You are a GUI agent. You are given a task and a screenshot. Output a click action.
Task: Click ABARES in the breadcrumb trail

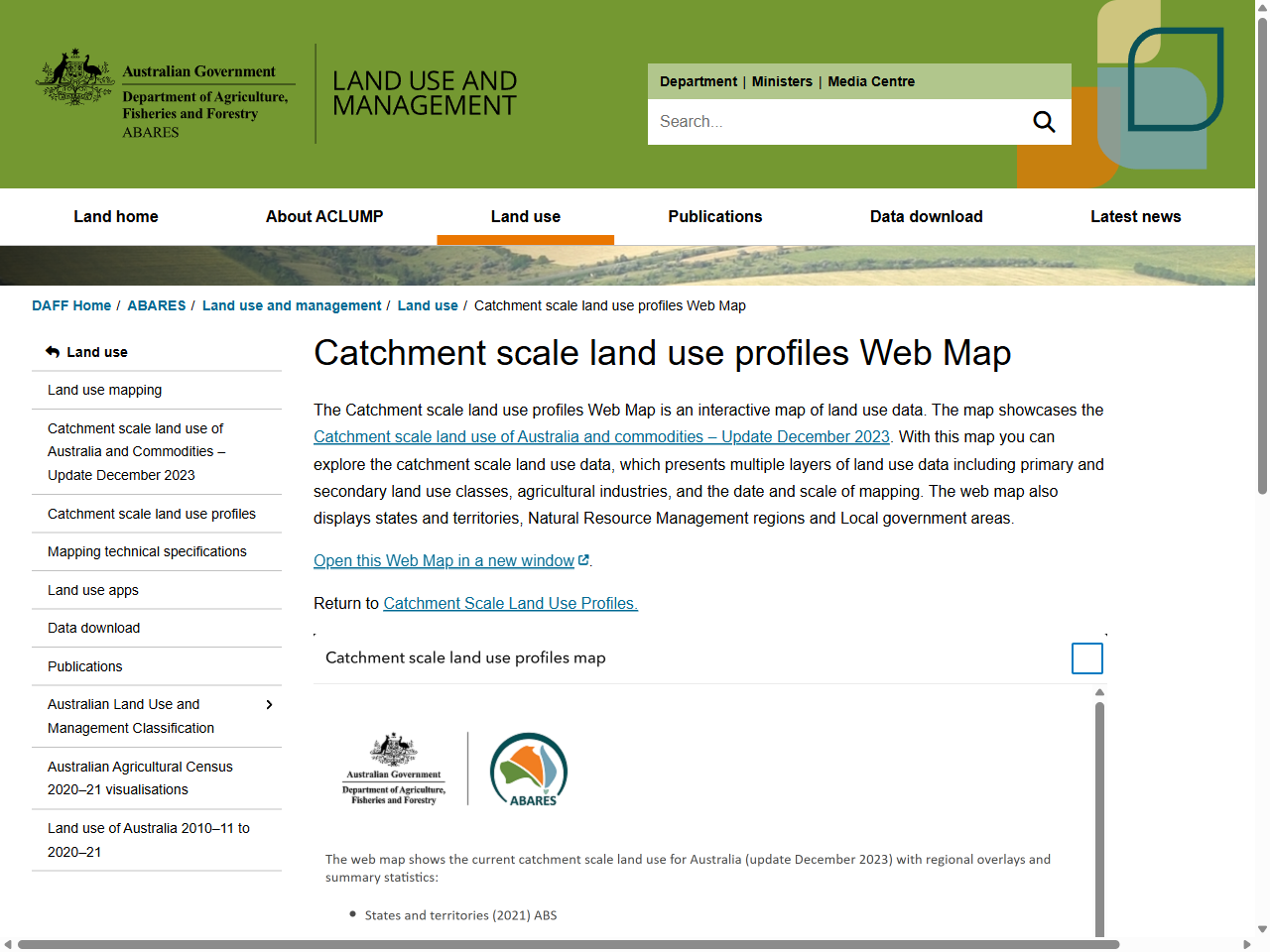tap(157, 305)
